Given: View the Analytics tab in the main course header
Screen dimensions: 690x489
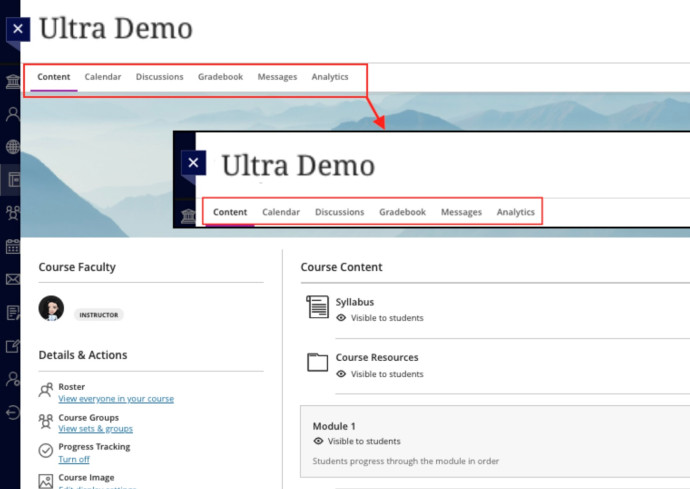Looking at the screenshot, I should pos(330,77).
